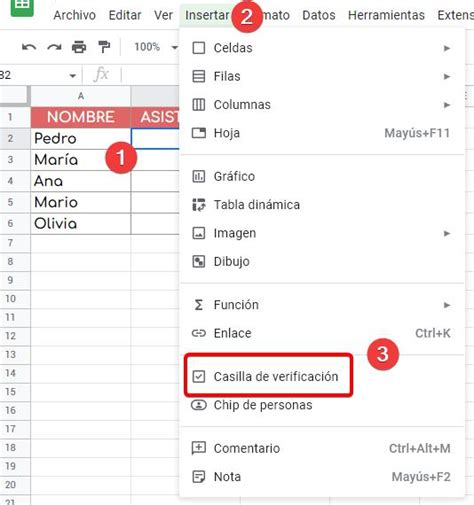Expand the Imagen submenu

[322, 233]
